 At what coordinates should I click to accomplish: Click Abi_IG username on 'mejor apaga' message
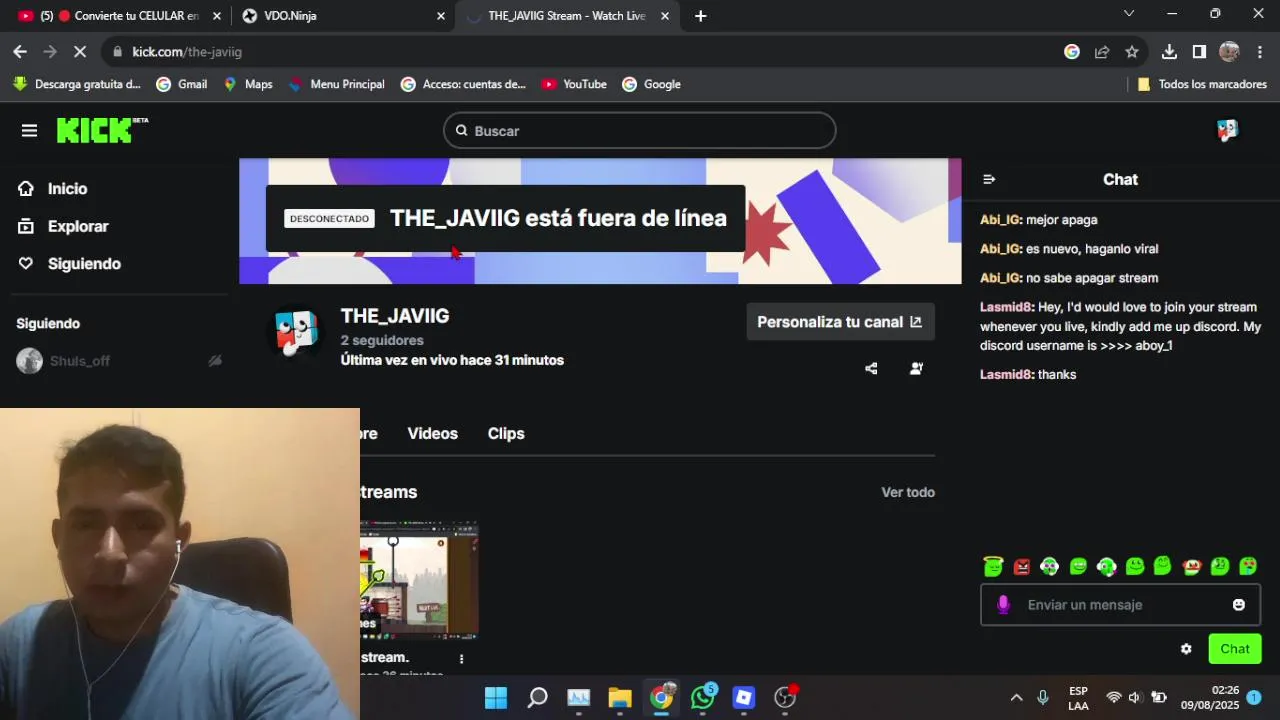pos(1000,220)
